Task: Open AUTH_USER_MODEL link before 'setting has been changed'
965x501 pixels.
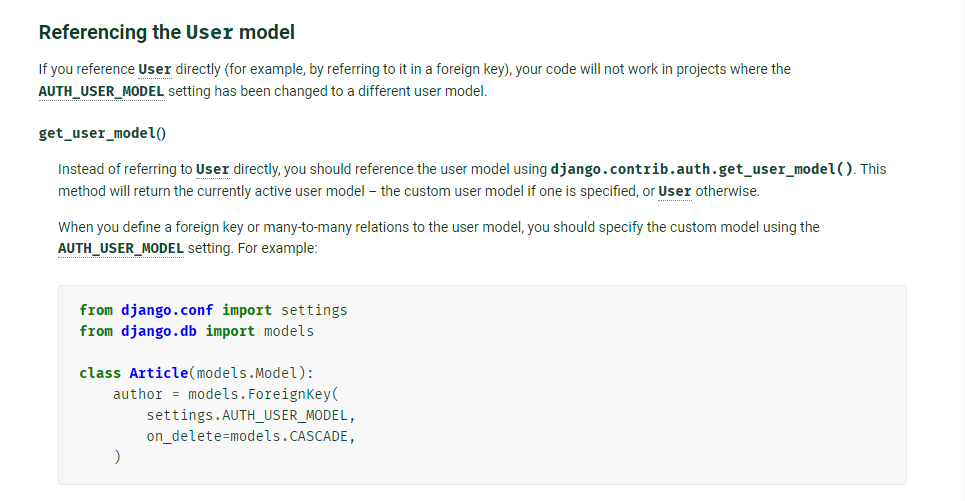Action: click(x=102, y=92)
